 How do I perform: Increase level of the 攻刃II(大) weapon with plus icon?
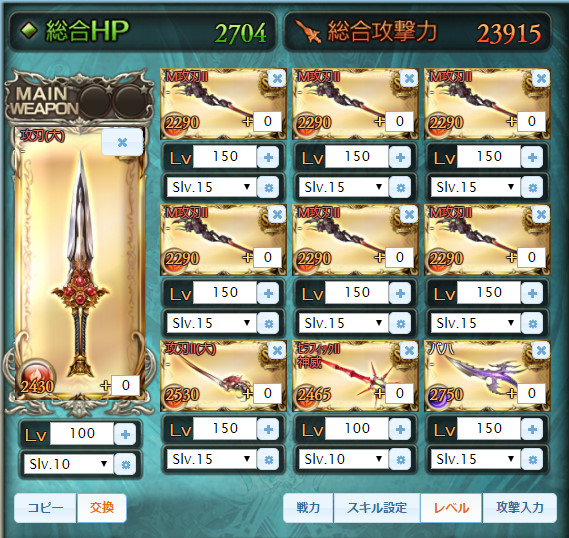(268, 429)
